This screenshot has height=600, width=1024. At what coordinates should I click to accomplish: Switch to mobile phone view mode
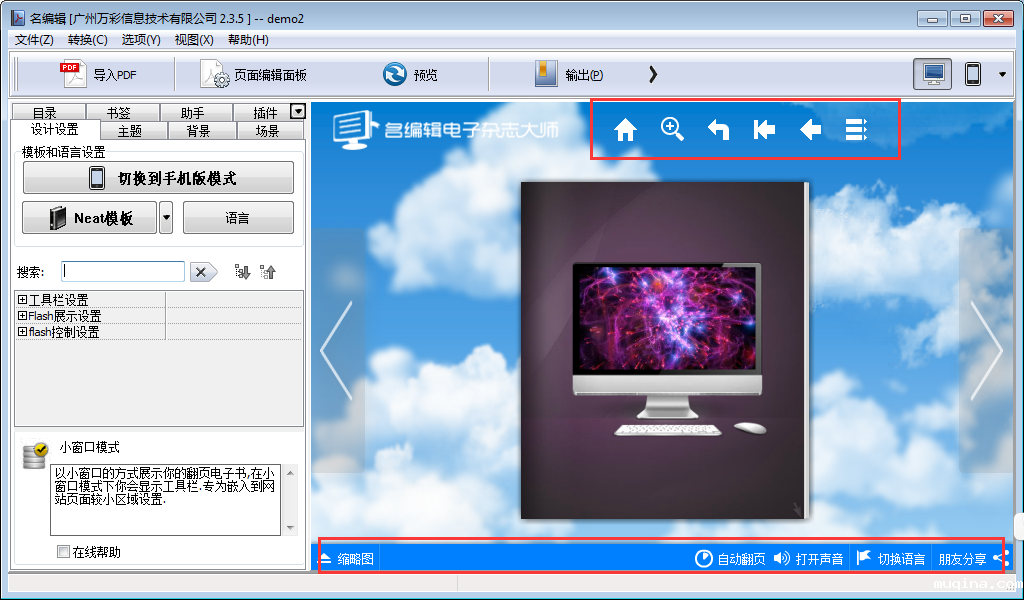(972, 75)
